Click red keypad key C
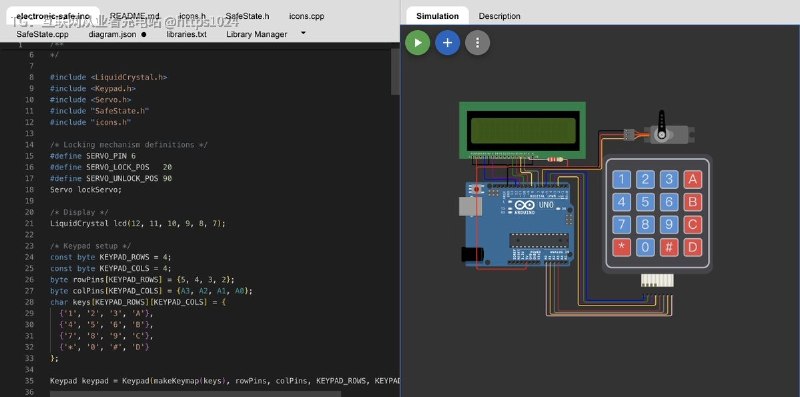The width and height of the screenshot is (800, 397). [692, 225]
